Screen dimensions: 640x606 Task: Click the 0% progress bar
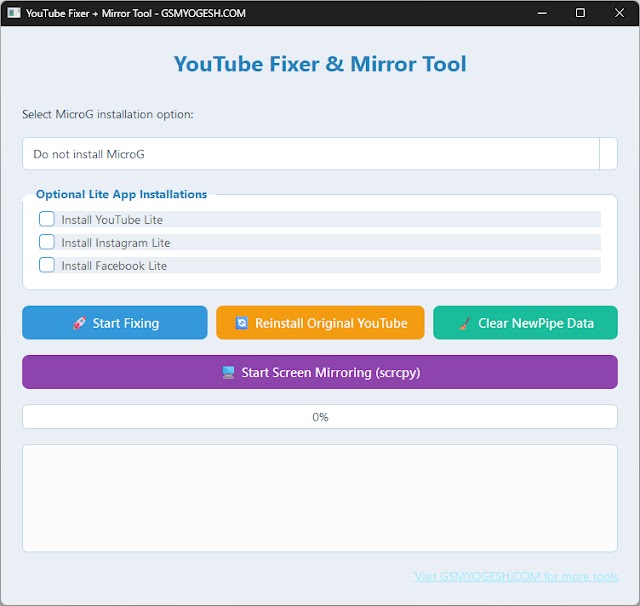[320, 417]
